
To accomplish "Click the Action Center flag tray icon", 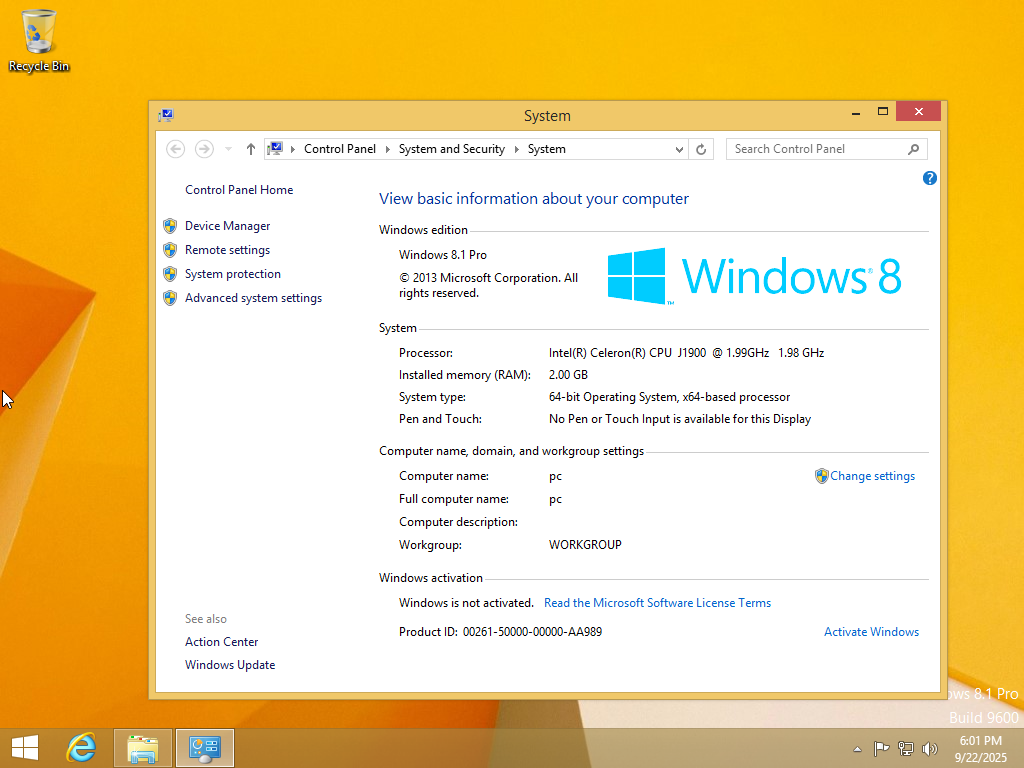I will point(882,748).
